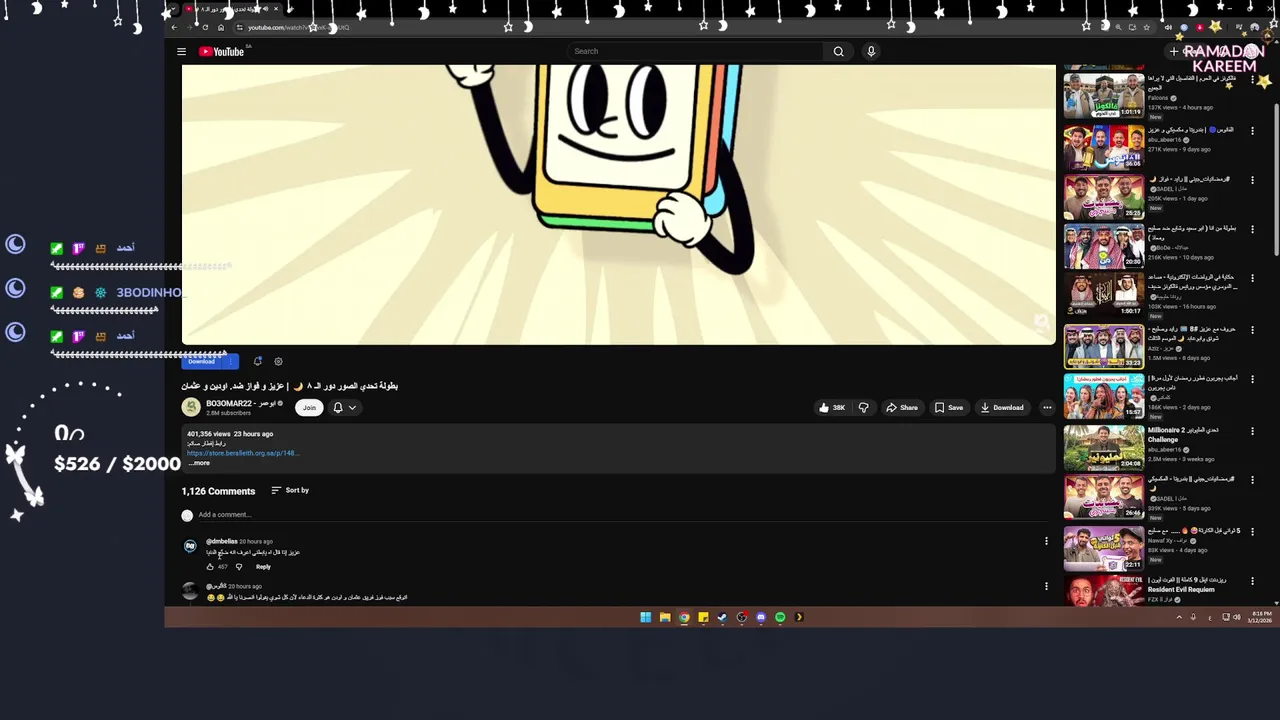Start voice search with microphone icon
The width and height of the screenshot is (1280, 720).
click(x=871, y=51)
